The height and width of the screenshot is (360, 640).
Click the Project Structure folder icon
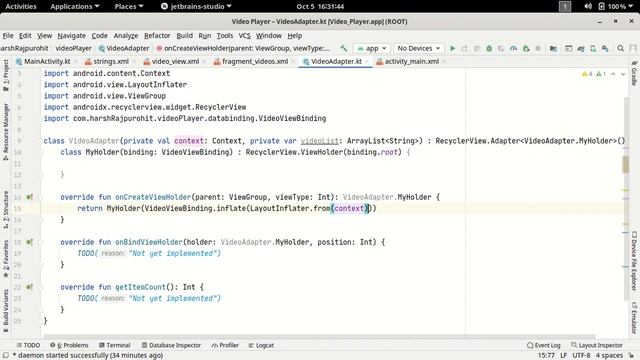[x=553, y=48]
